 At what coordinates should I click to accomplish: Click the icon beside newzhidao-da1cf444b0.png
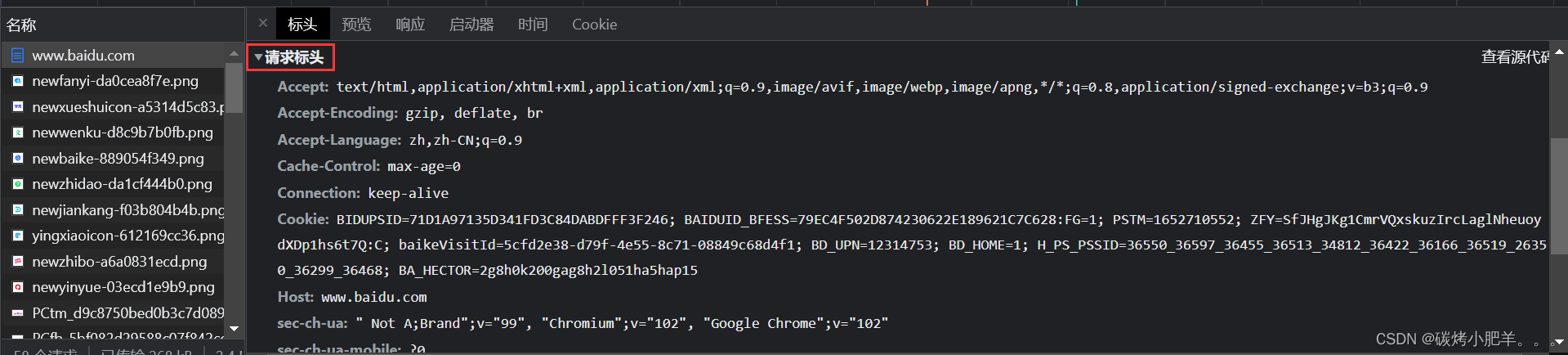pos(17,184)
